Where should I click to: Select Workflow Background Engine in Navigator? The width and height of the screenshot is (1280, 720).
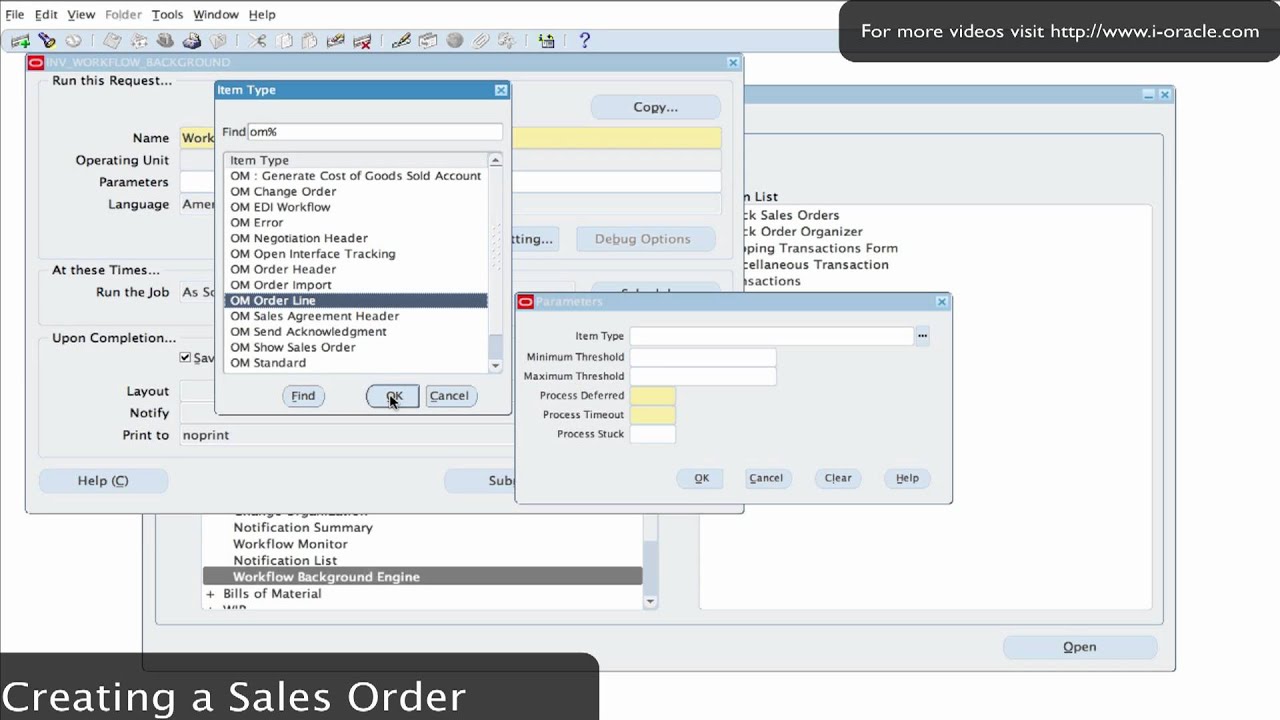tap(422, 577)
